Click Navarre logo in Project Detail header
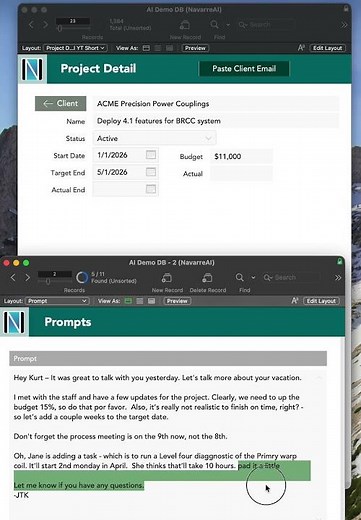Viewport: 361px width, 520px height. [x=32, y=69]
